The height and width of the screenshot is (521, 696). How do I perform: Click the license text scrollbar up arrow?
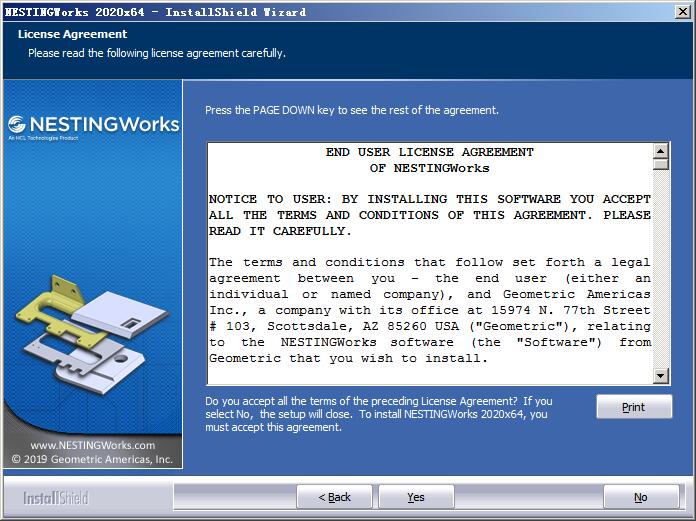[661, 151]
